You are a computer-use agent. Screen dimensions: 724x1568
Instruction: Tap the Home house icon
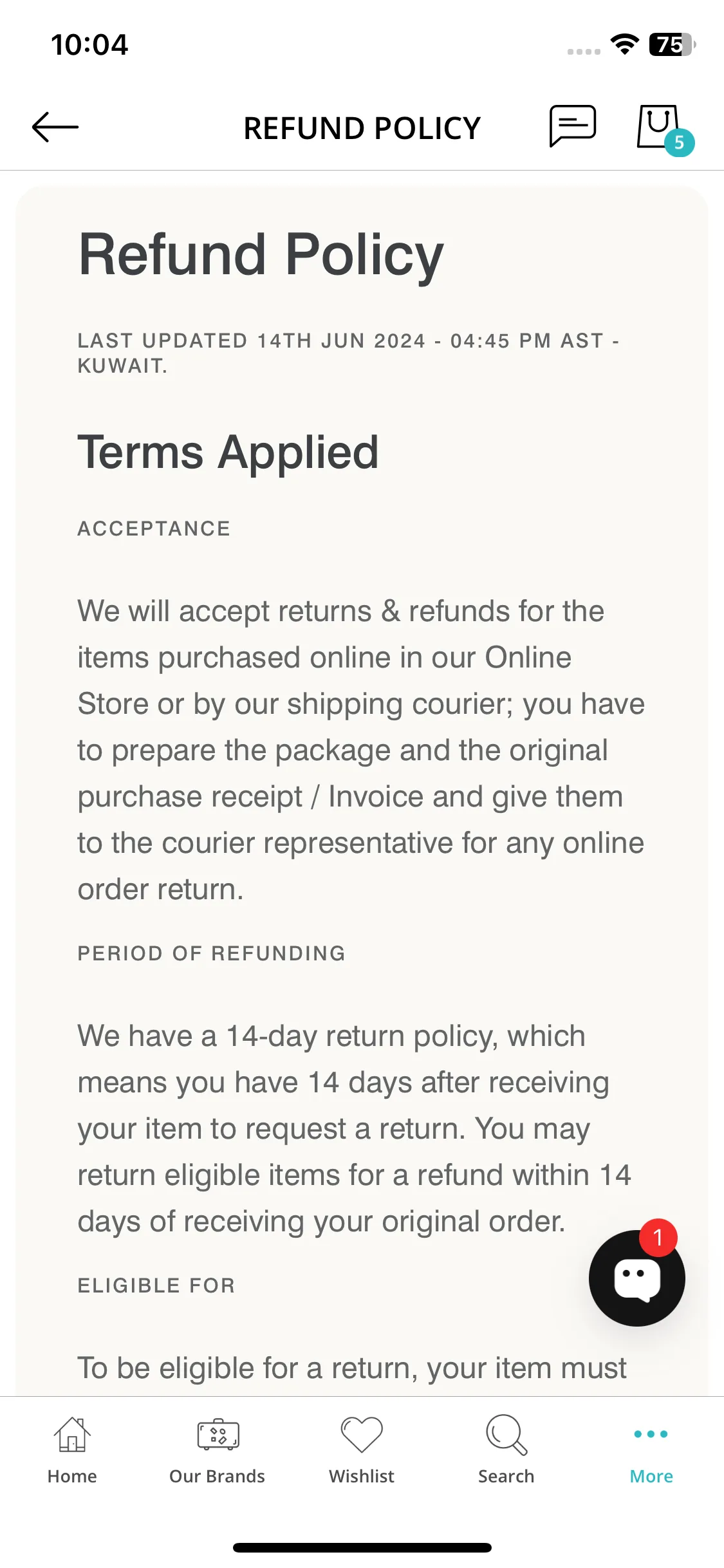[72, 1435]
